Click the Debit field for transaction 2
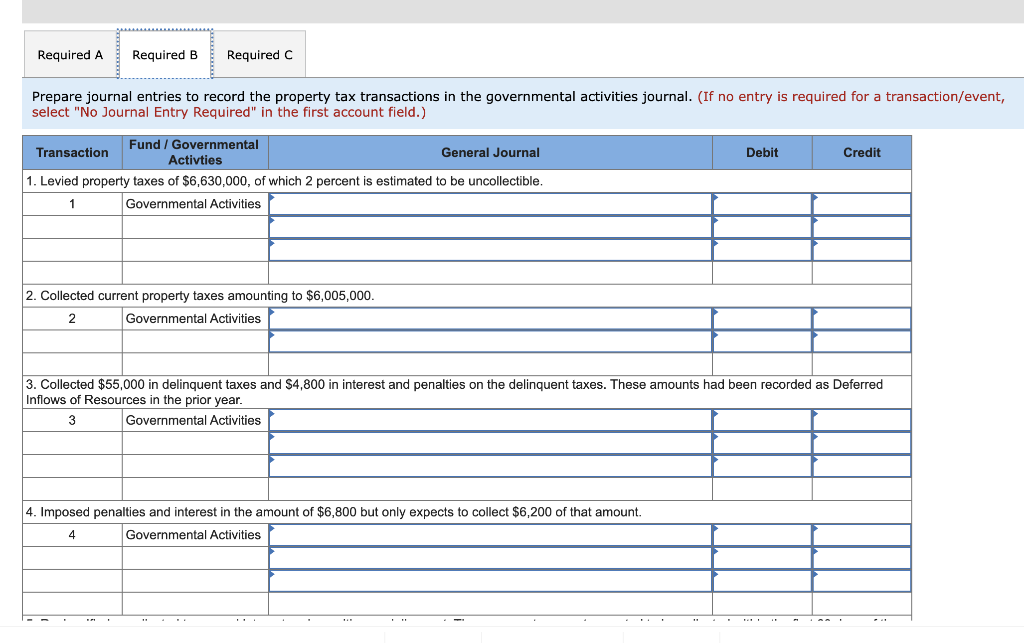This screenshot has height=643, width=1024. click(x=760, y=318)
